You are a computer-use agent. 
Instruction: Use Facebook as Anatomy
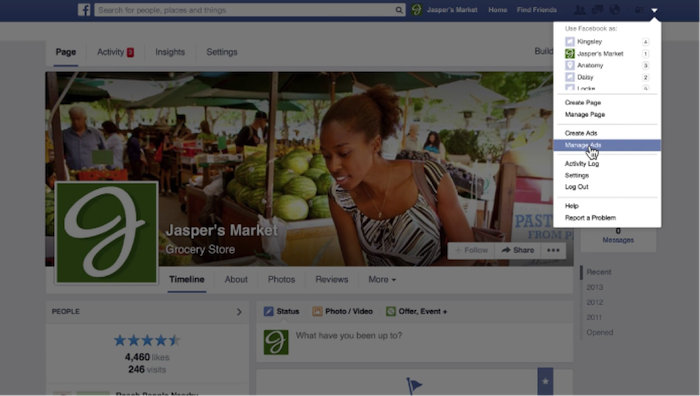coord(590,65)
